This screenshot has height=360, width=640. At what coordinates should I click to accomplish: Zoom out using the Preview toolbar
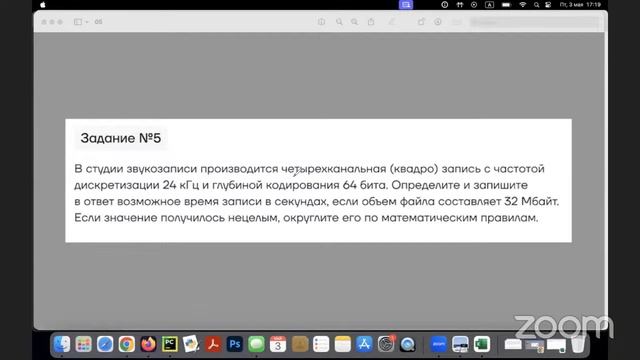(339, 22)
